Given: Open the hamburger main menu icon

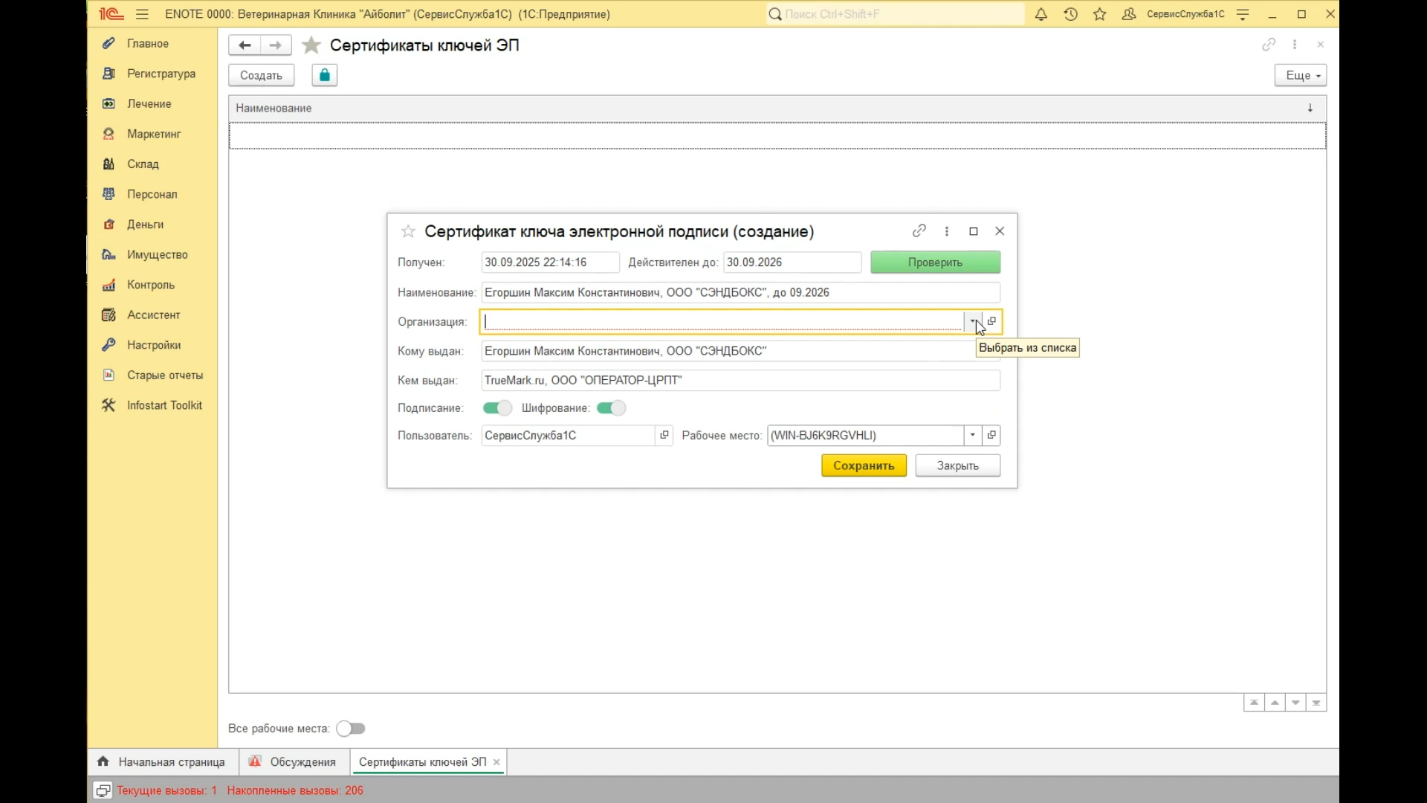Looking at the screenshot, I should pos(142,14).
